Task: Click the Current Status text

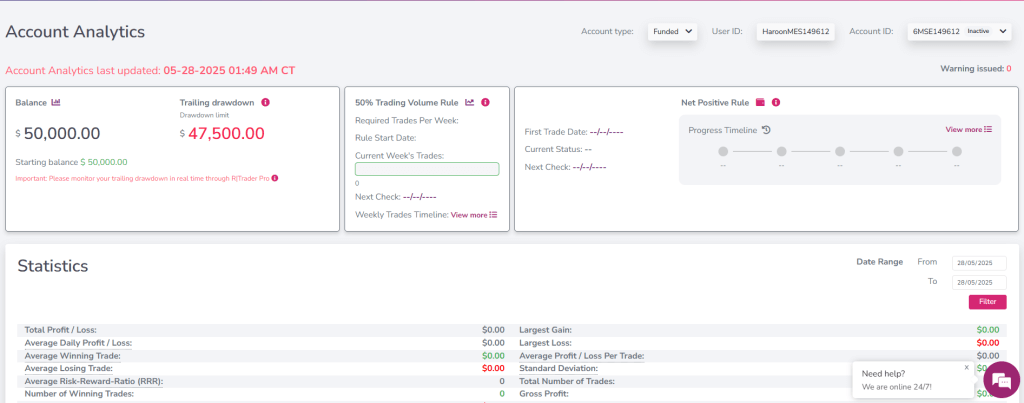Action: pos(558,150)
